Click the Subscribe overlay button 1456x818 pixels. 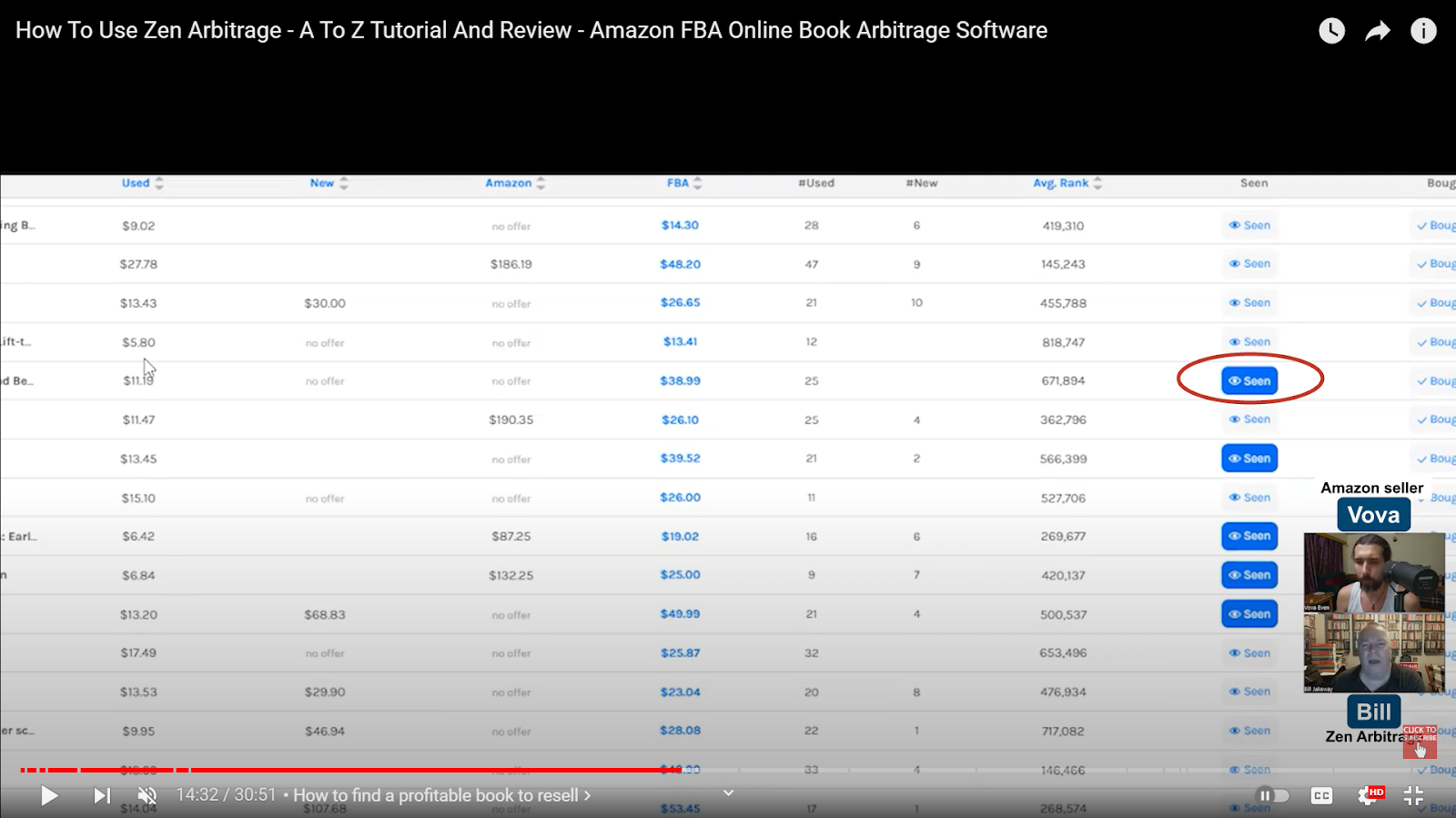point(1420,742)
